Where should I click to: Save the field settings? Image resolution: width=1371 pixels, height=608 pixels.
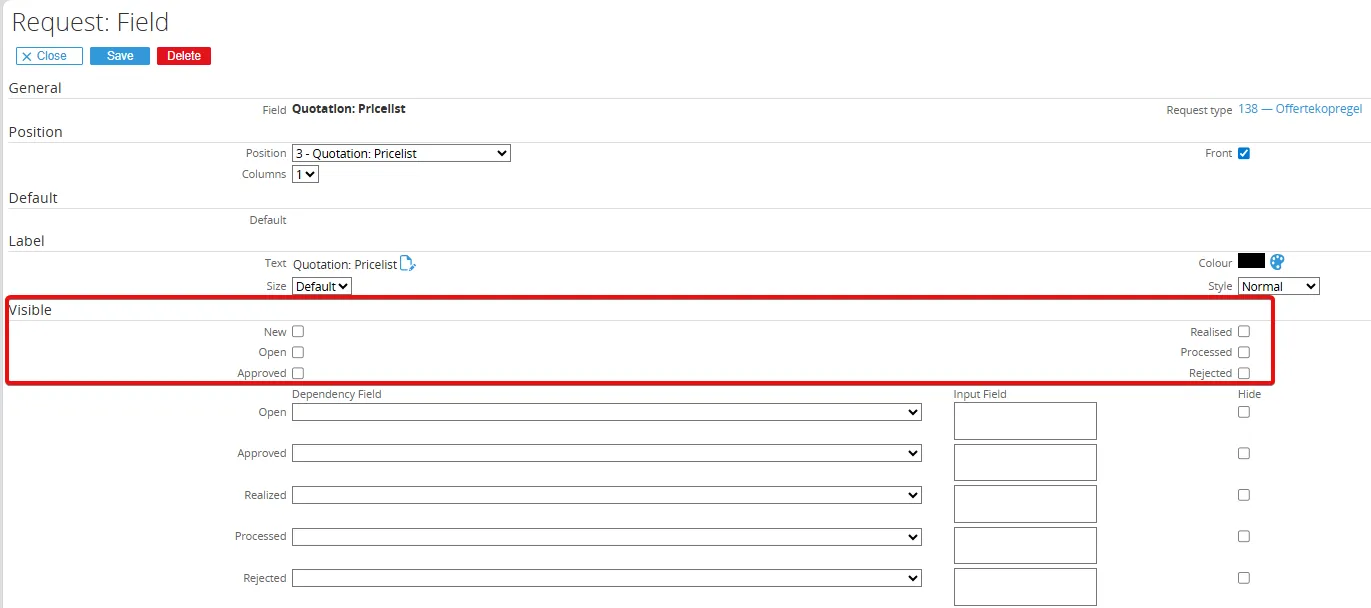pos(120,56)
